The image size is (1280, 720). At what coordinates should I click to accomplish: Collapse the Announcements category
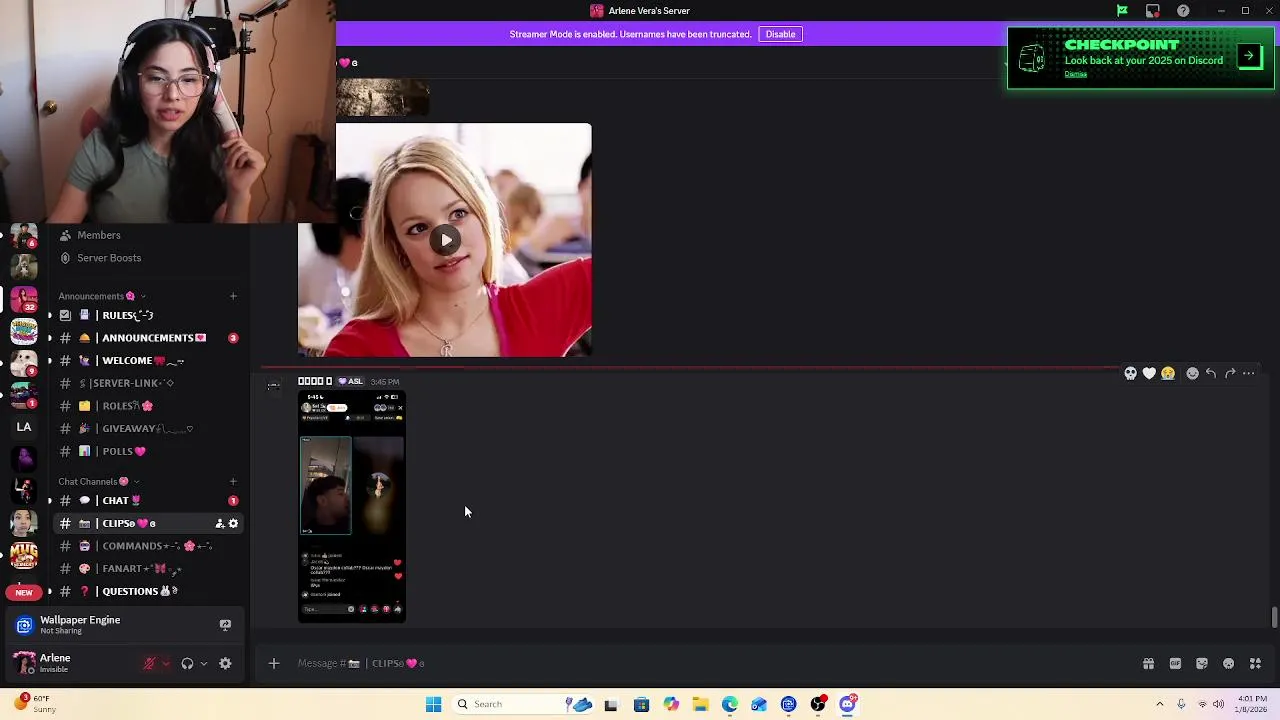[x=102, y=296]
